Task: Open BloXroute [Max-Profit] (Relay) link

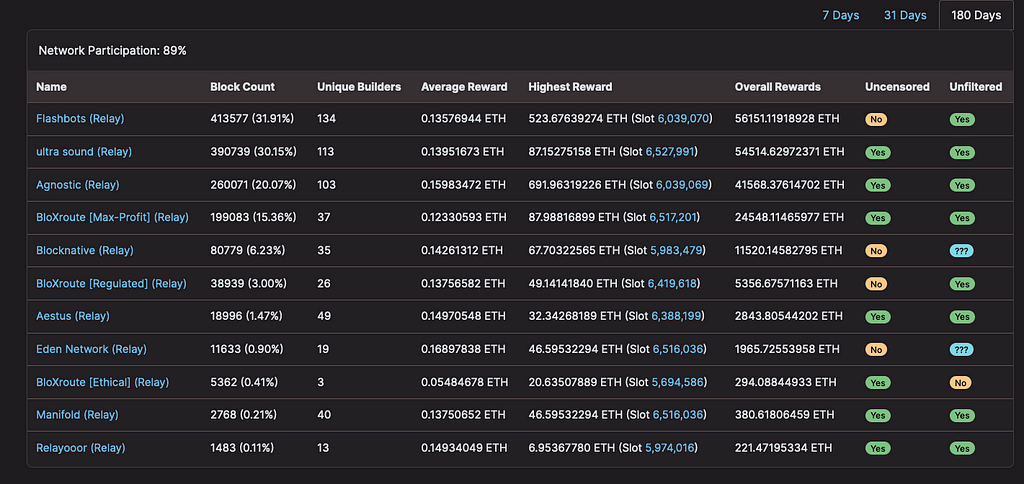Action: pyautogui.click(x=112, y=218)
